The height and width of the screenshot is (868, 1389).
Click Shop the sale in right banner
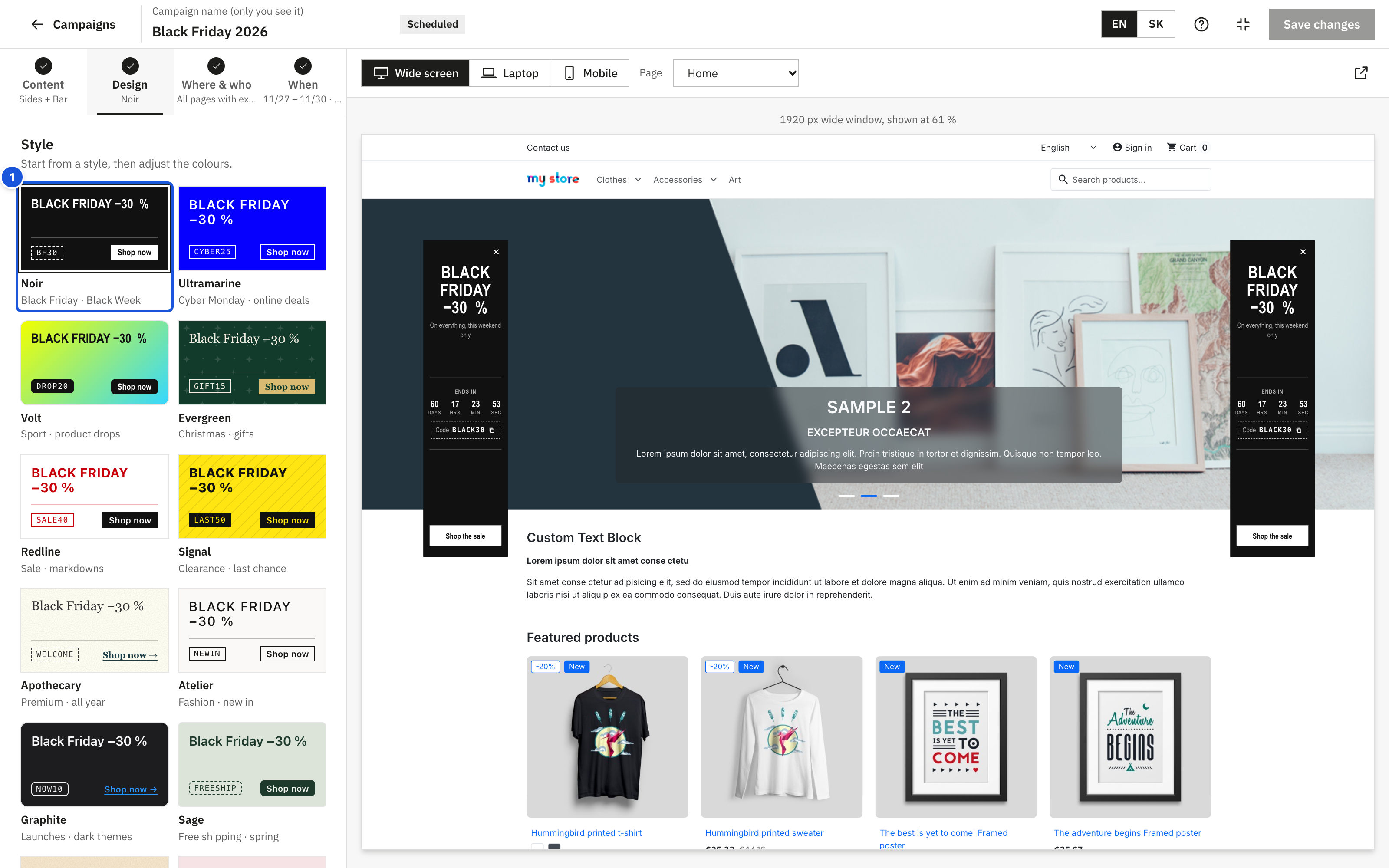click(x=1272, y=536)
